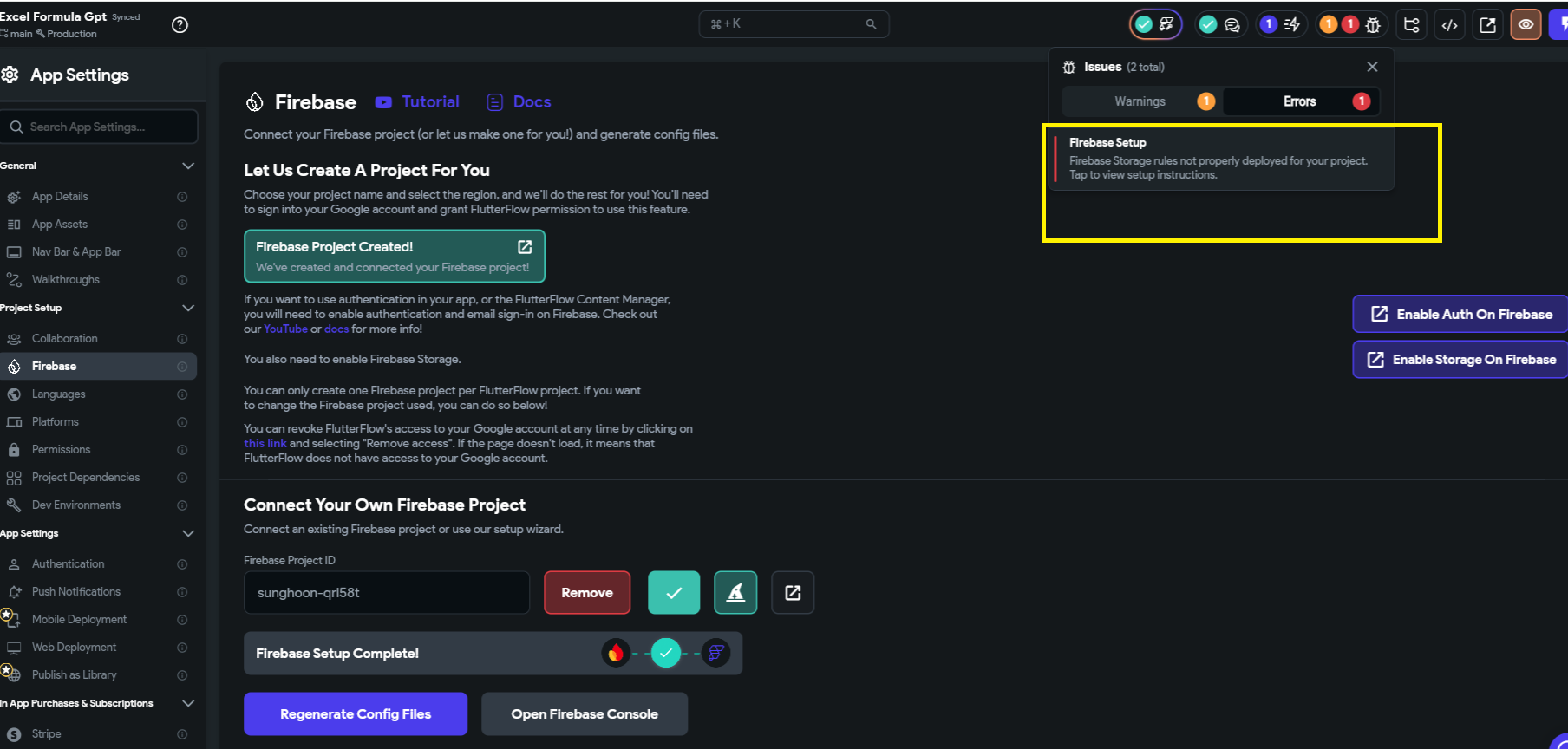
Task: Click the info icon beside Publish as Library
Action: (x=182, y=675)
